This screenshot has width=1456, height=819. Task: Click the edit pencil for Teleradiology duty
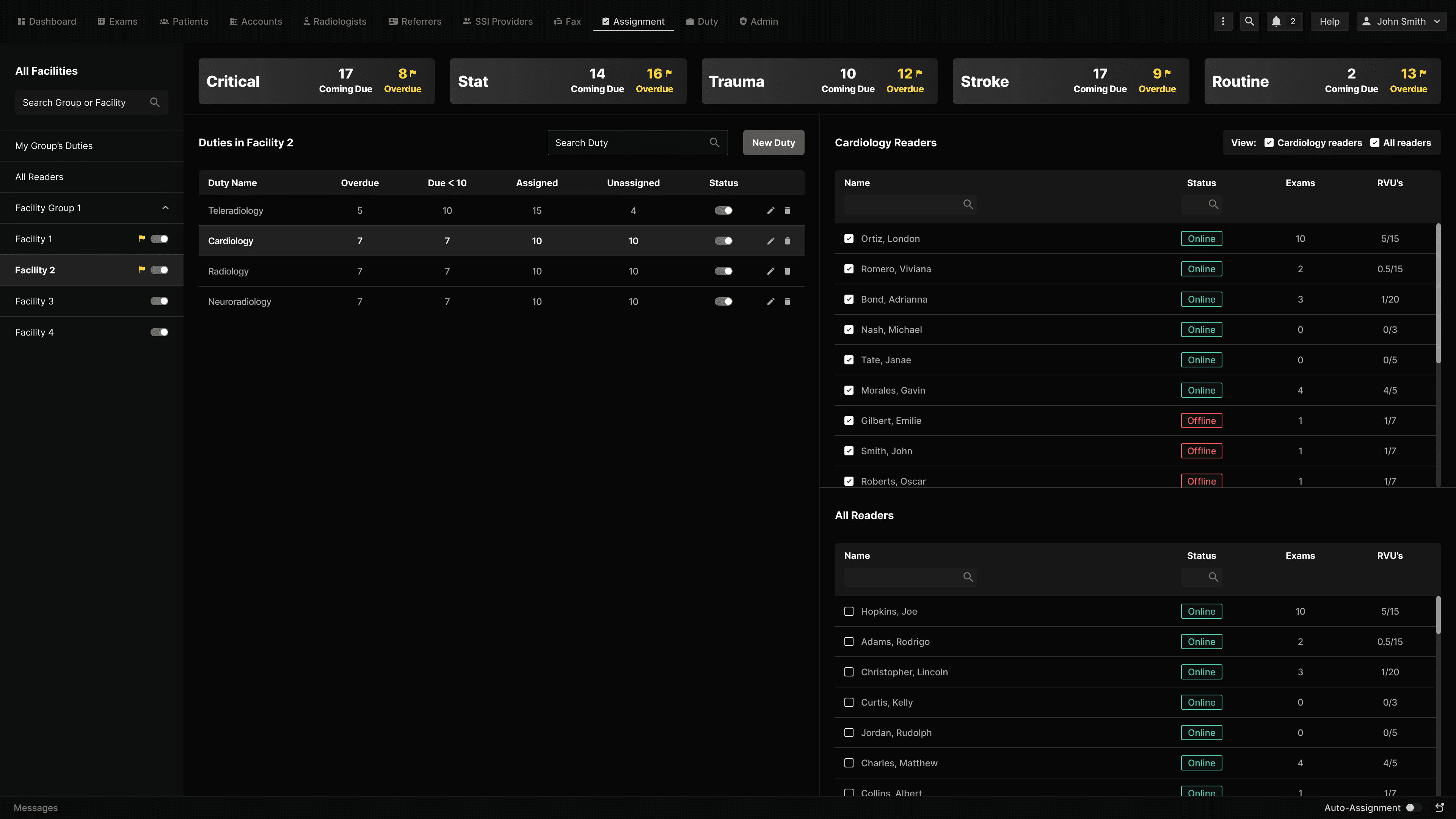(x=770, y=211)
